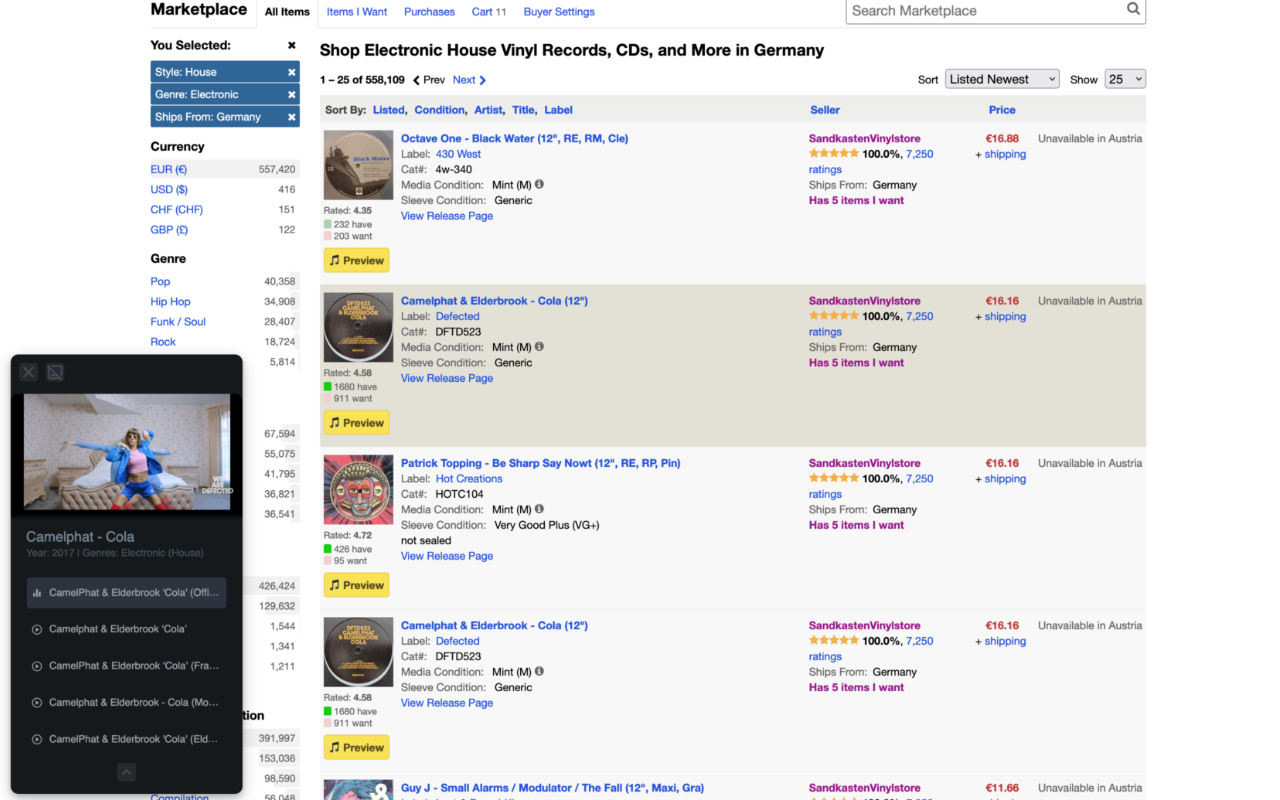1280x800 pixels.
Task: Remove the Genre: Electronic filter
Action: [292, 95]
